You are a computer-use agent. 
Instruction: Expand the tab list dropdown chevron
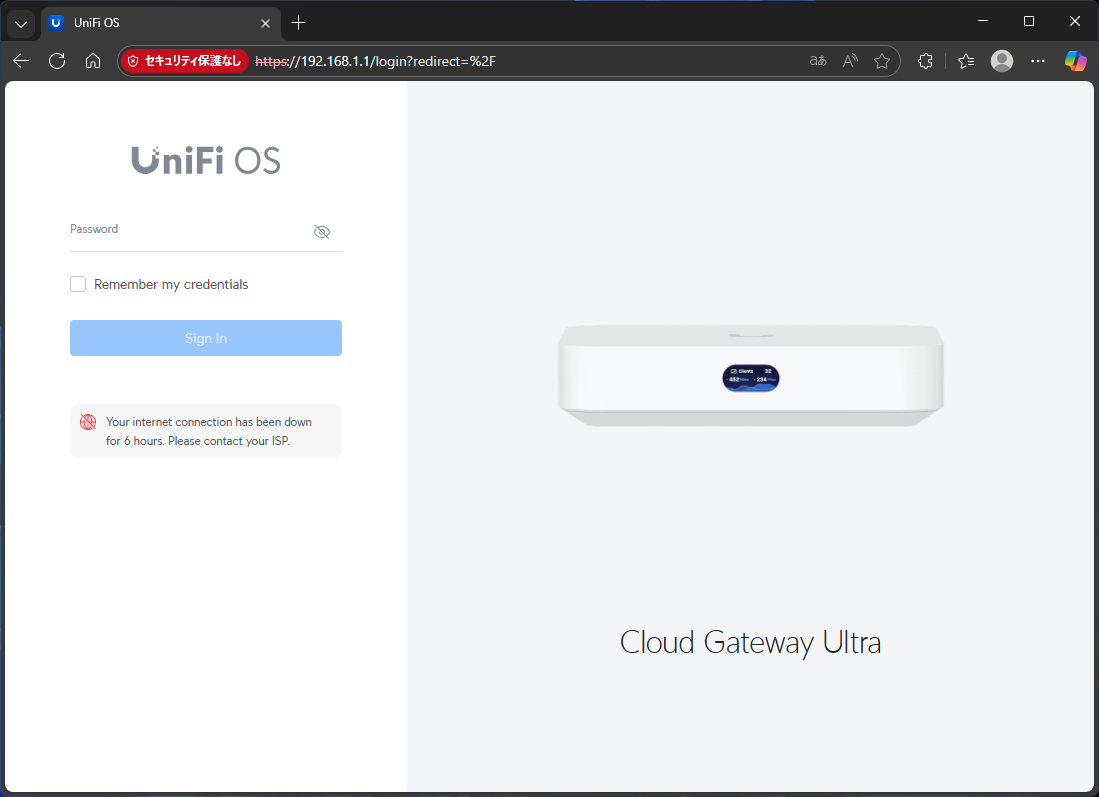coord(21,22)
